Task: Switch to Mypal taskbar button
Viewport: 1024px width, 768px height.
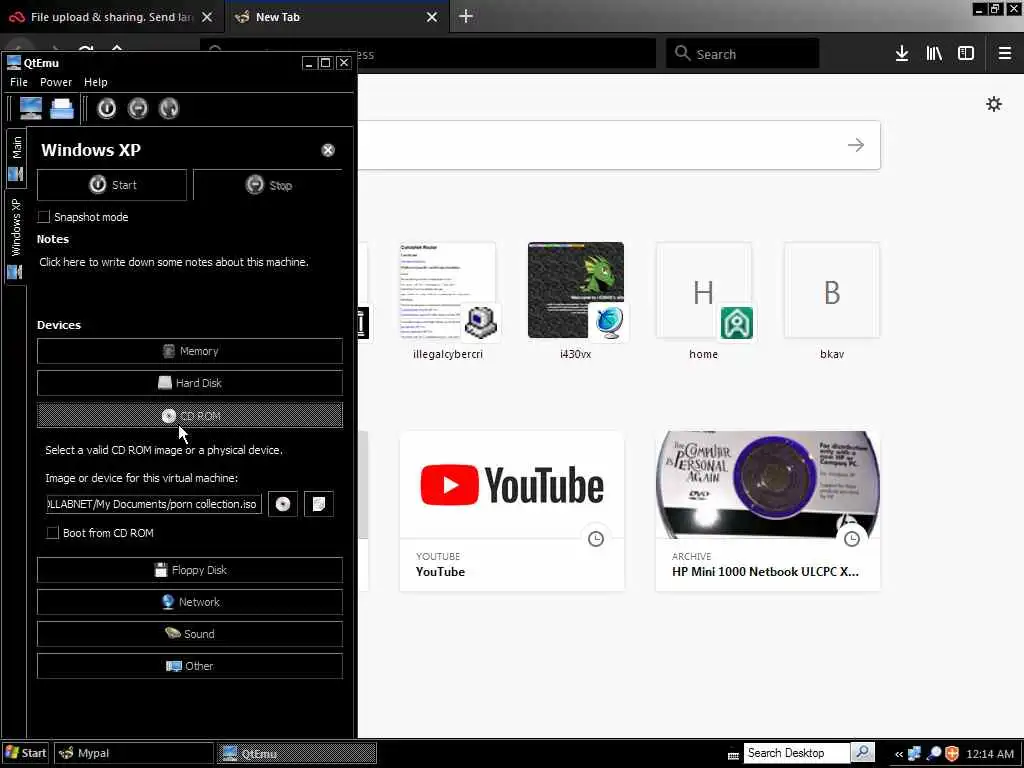Action: coord(133,753)
